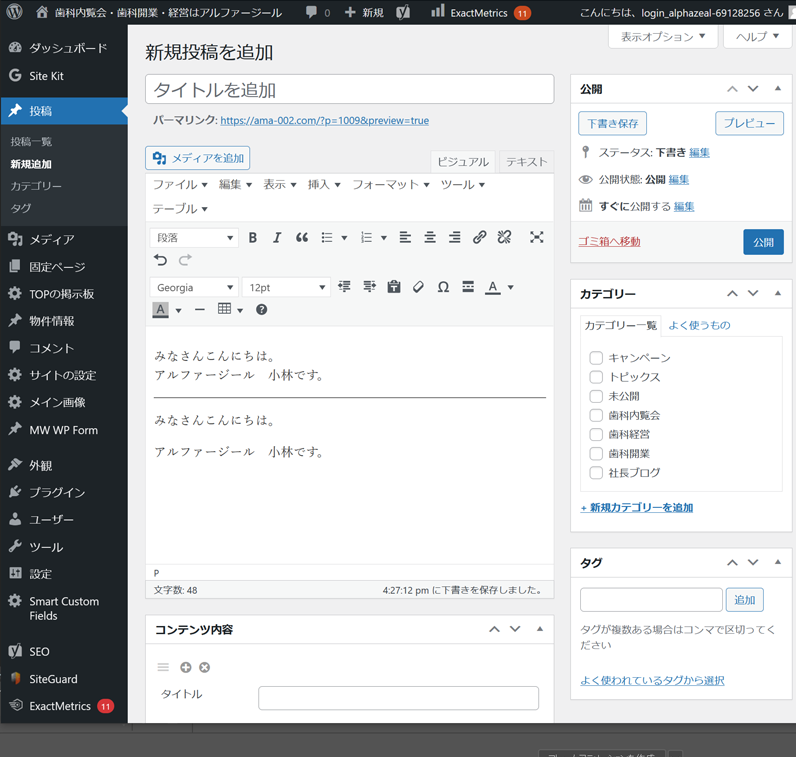The width and height of the screenshot is (796, 757).
Task: Check the キャンペーン category checkbox
Action: (596, 358)
